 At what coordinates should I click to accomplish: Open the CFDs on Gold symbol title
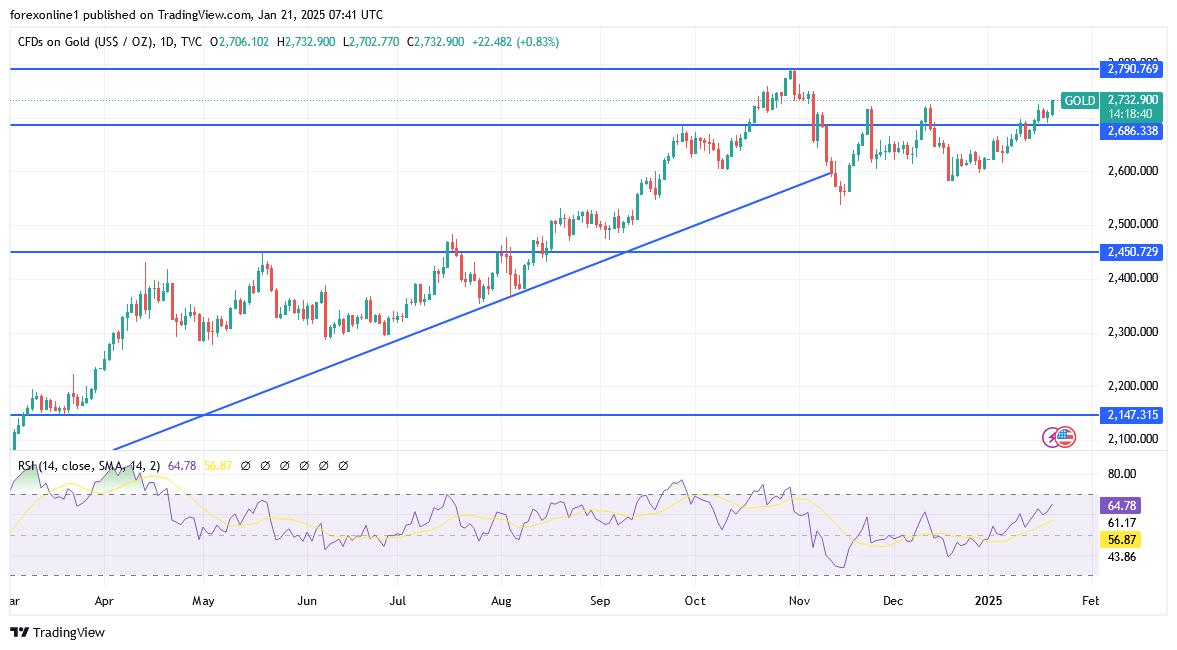coord(84,42)
